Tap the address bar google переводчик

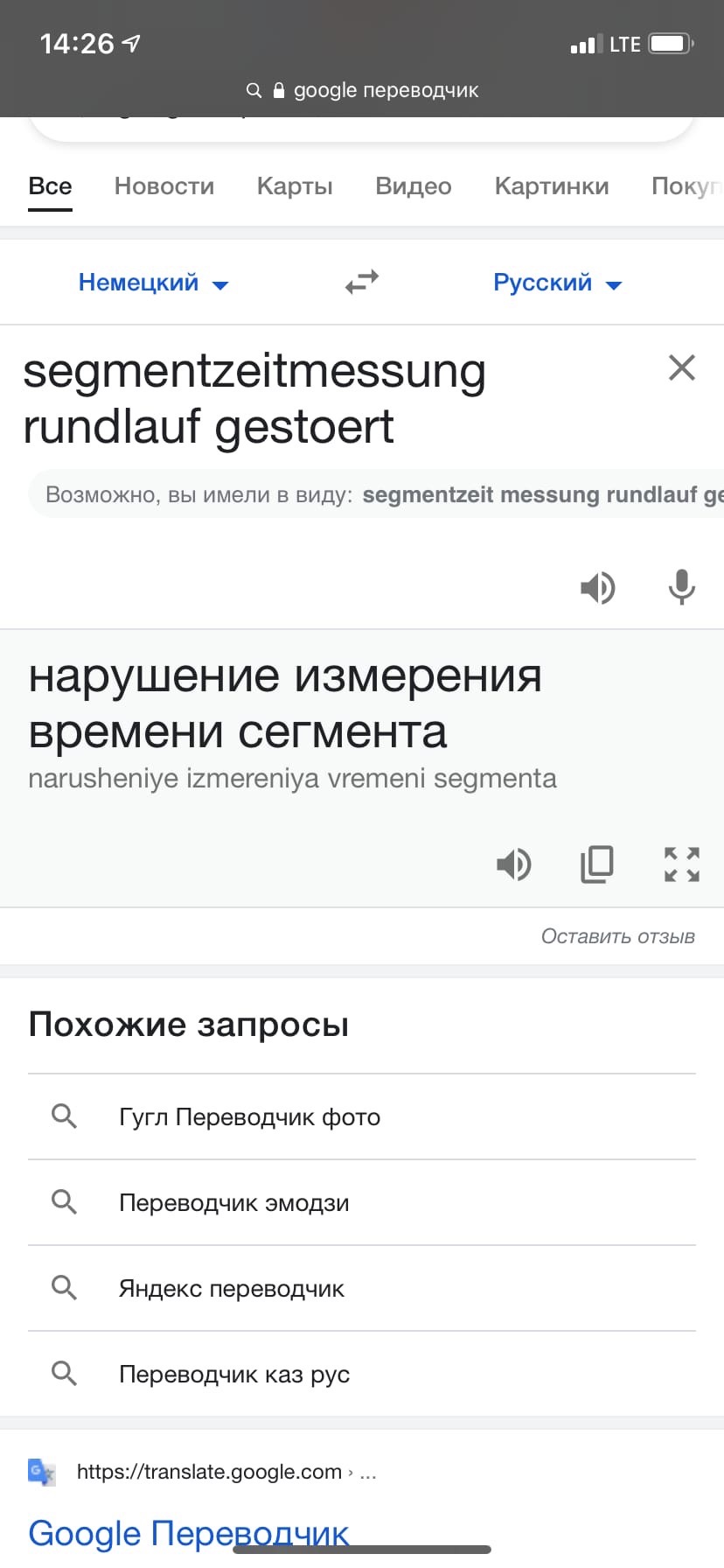[362, 90]
